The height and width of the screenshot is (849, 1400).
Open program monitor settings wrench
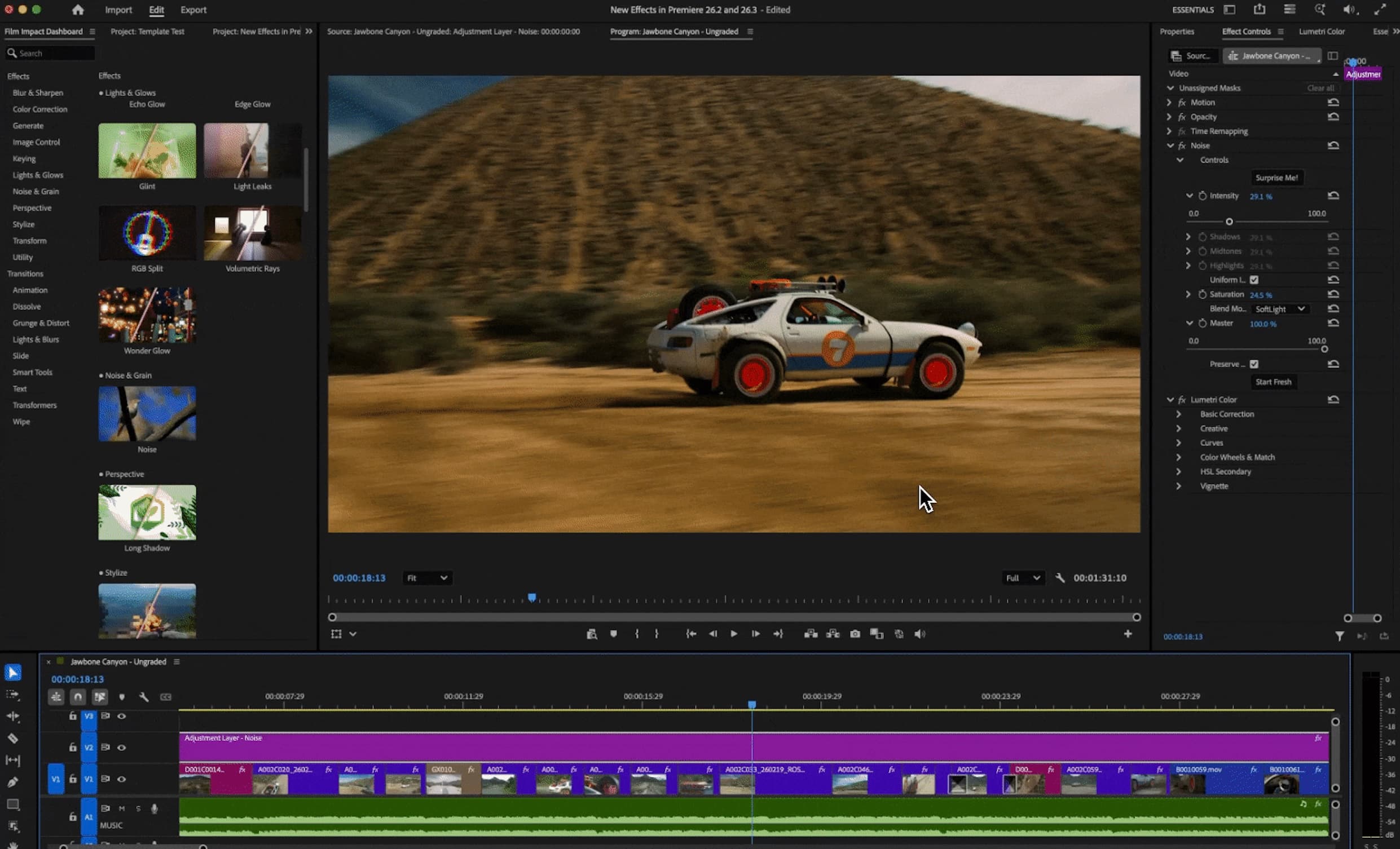1060,577
